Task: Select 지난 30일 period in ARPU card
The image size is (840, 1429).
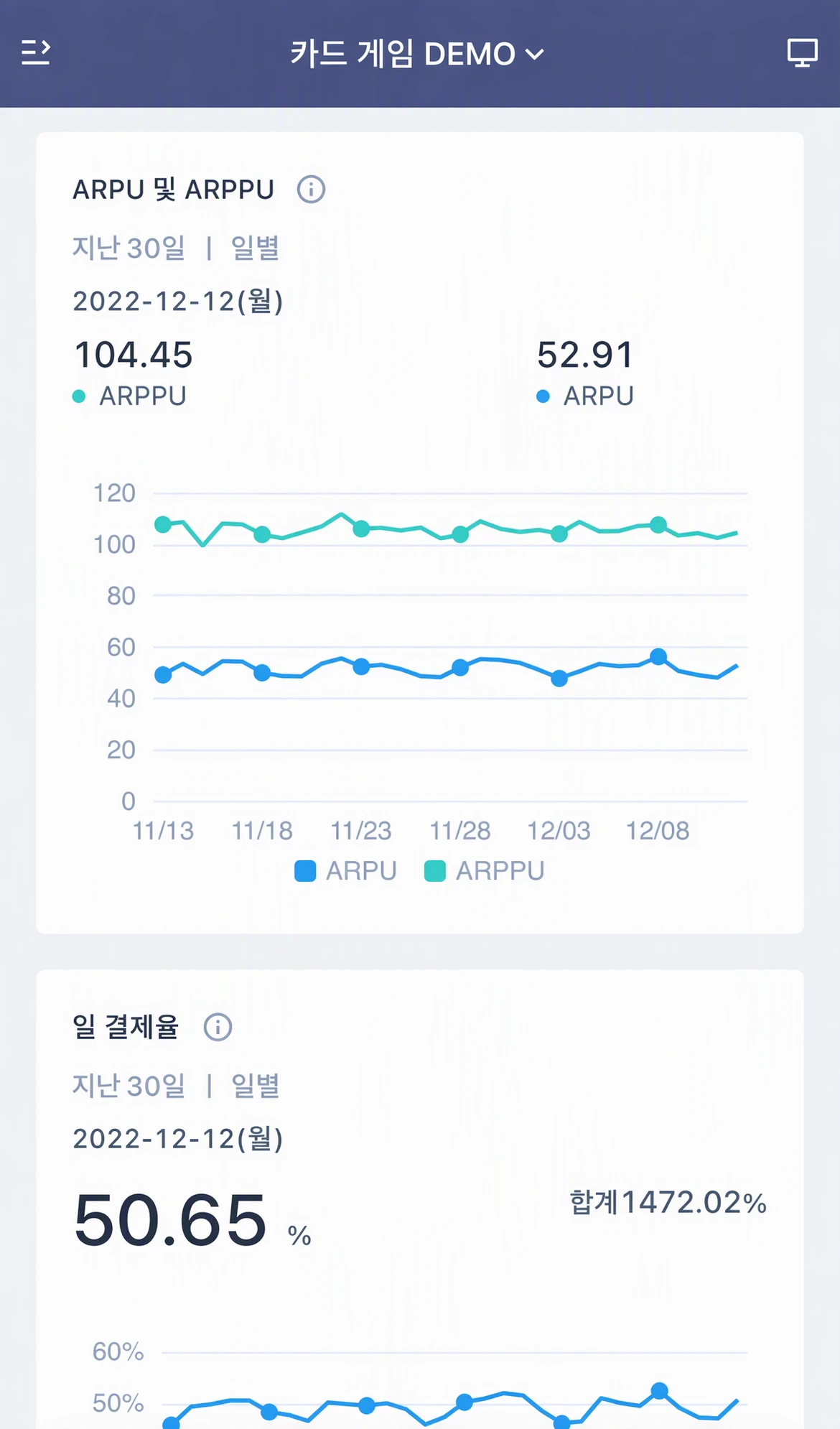Action: 129,248
